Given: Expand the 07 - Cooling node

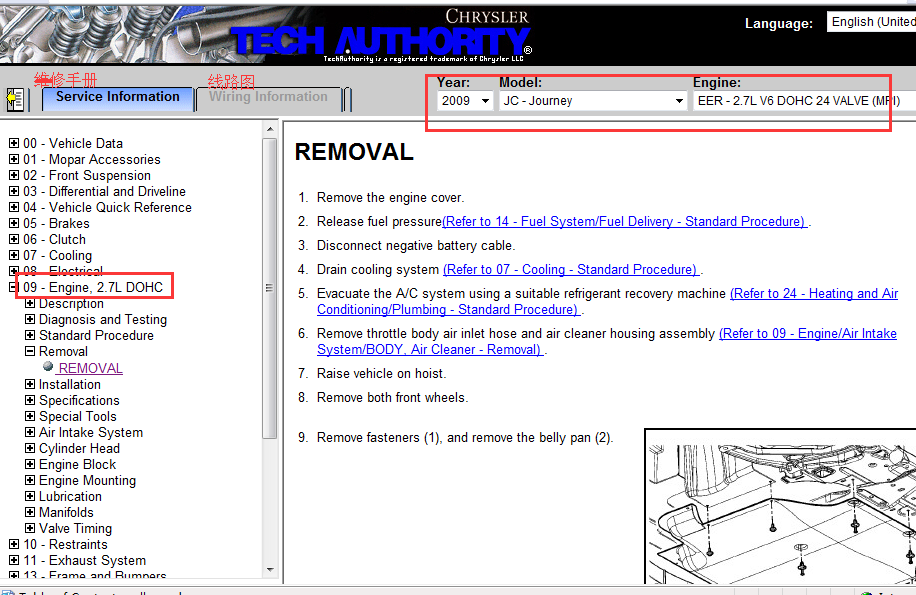Looking at the screenshot, I should click(14, 255).
